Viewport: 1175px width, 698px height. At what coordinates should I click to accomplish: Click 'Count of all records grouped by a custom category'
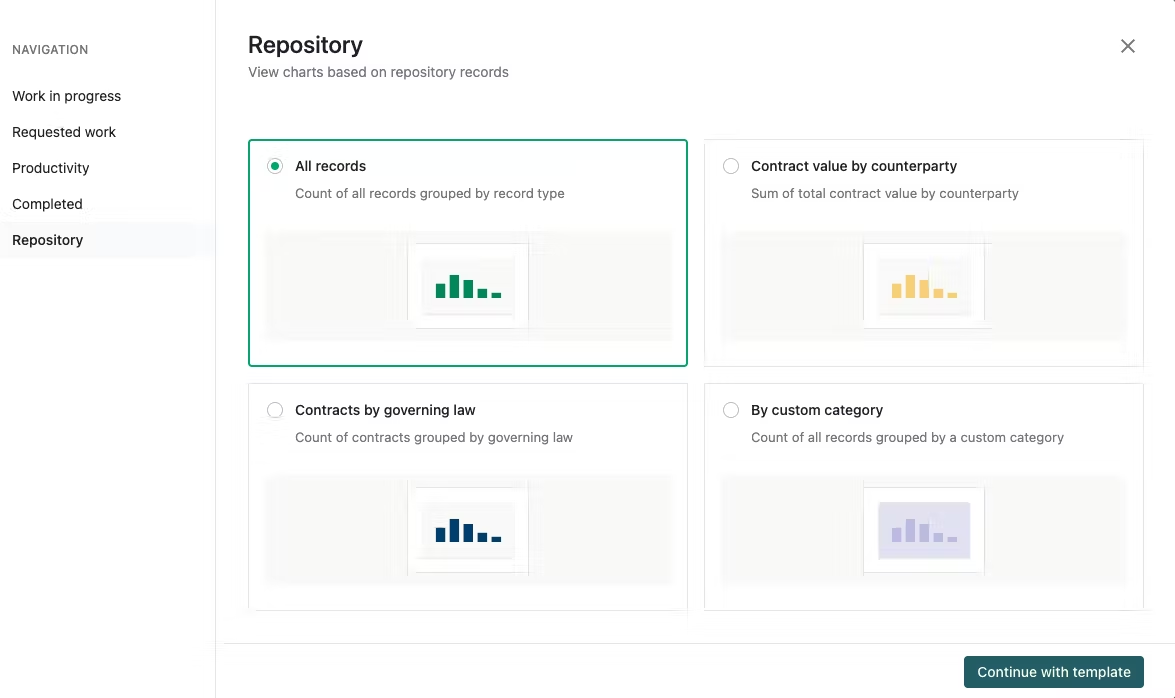click(907, 437)
